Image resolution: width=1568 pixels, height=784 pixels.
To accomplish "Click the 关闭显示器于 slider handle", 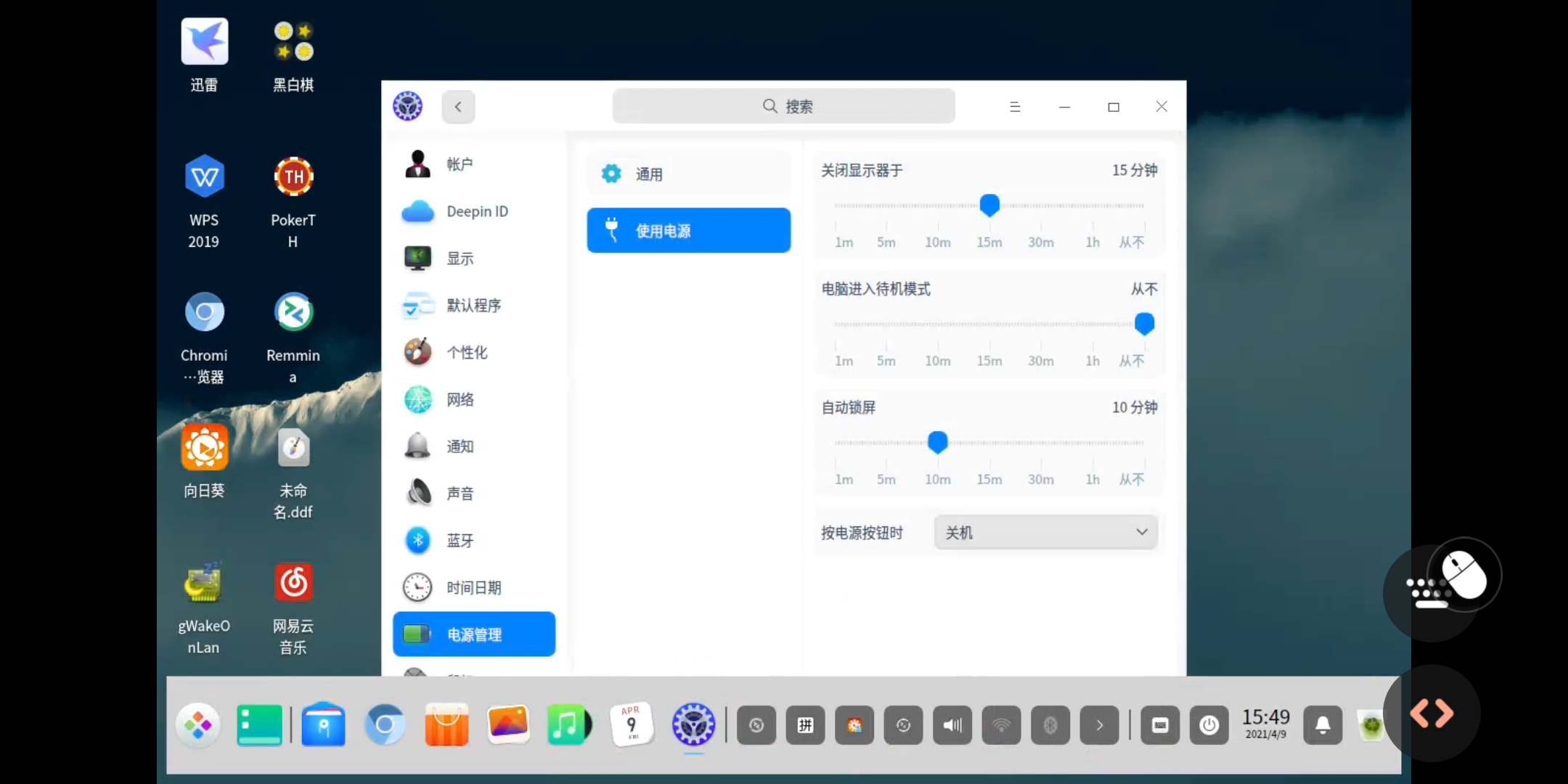I will click(989, 205).
